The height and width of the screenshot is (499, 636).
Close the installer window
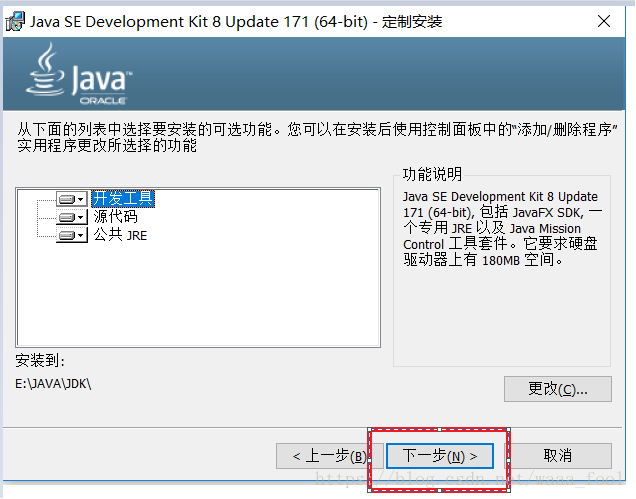pos(604,21)
